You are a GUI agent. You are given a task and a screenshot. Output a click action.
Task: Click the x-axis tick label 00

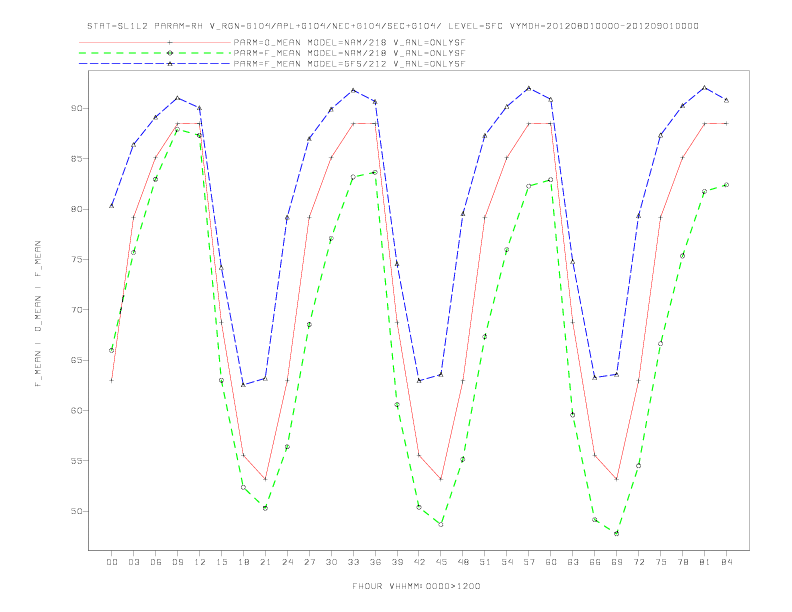tap(112, 562)
